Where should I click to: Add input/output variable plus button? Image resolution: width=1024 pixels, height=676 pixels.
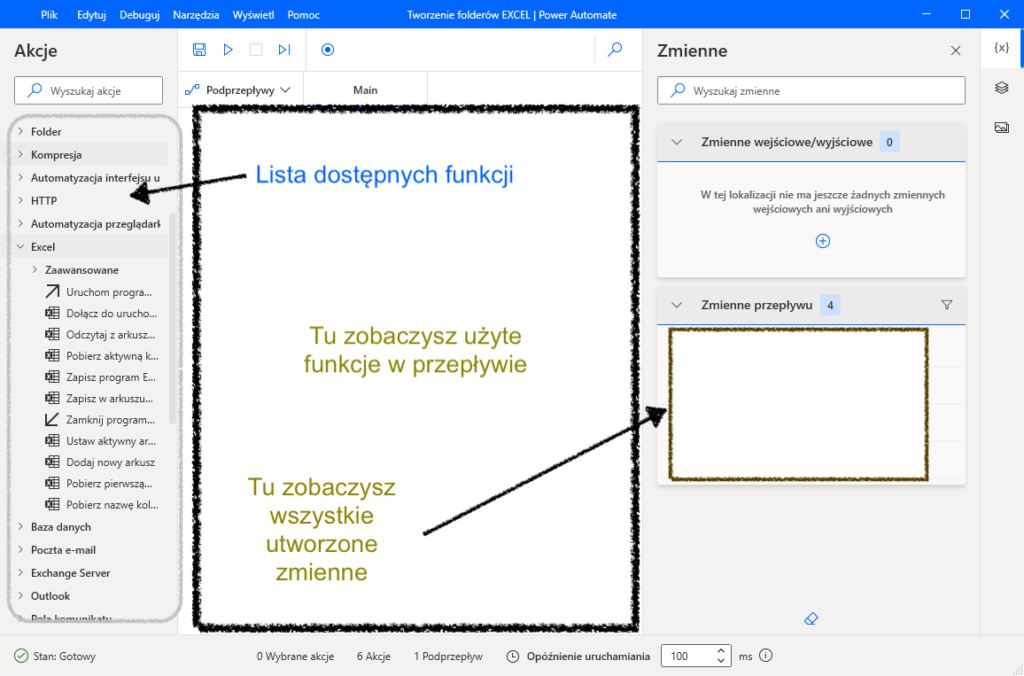click(x=823, y=241)
